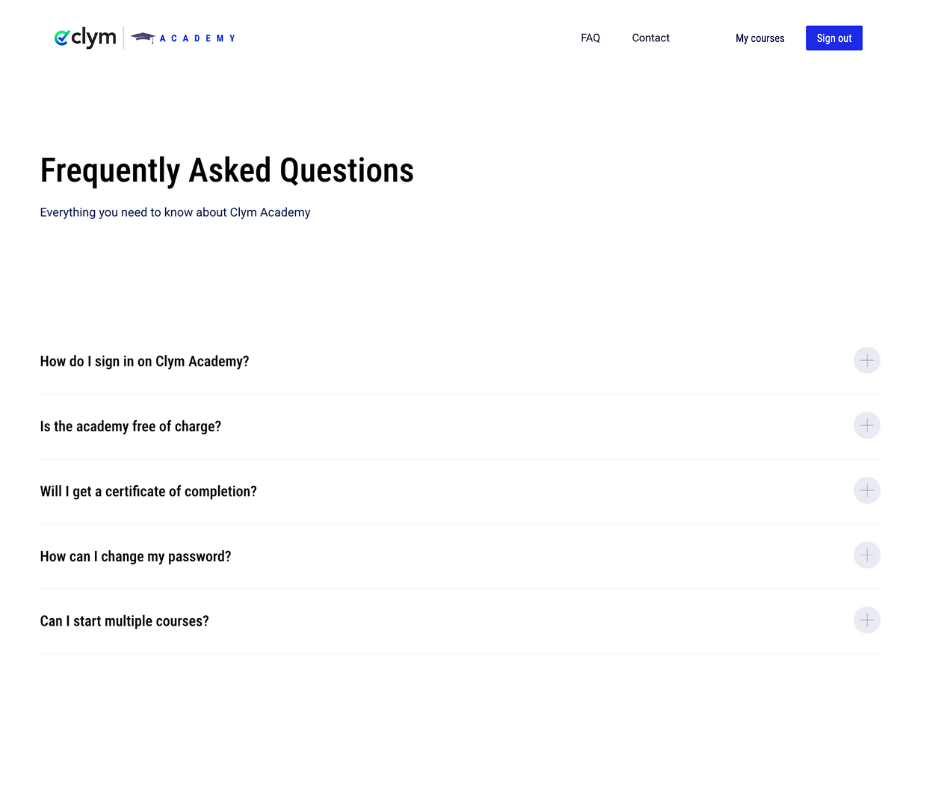Image resolution: width=940 pixels, height=788 pixels.
Task: Click the "Everything you need to know" subtitle
Action: (175, 212)
